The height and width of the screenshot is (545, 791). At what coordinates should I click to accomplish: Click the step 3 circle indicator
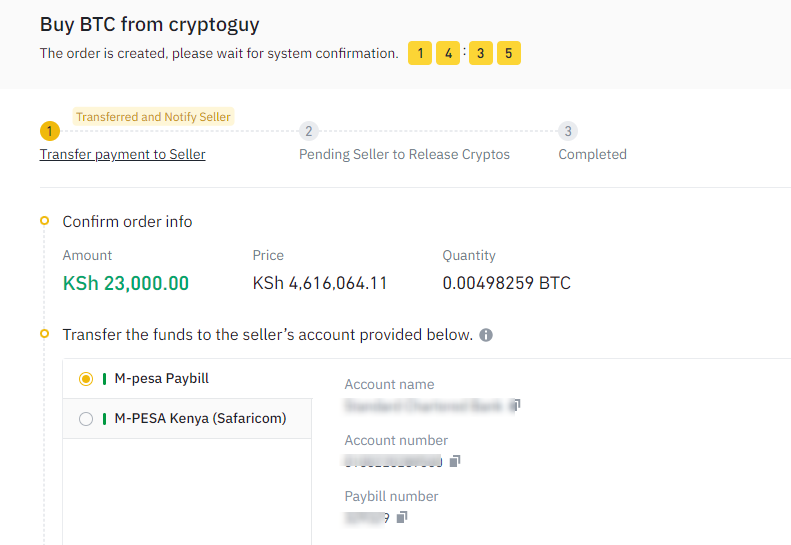pos(568,131)
